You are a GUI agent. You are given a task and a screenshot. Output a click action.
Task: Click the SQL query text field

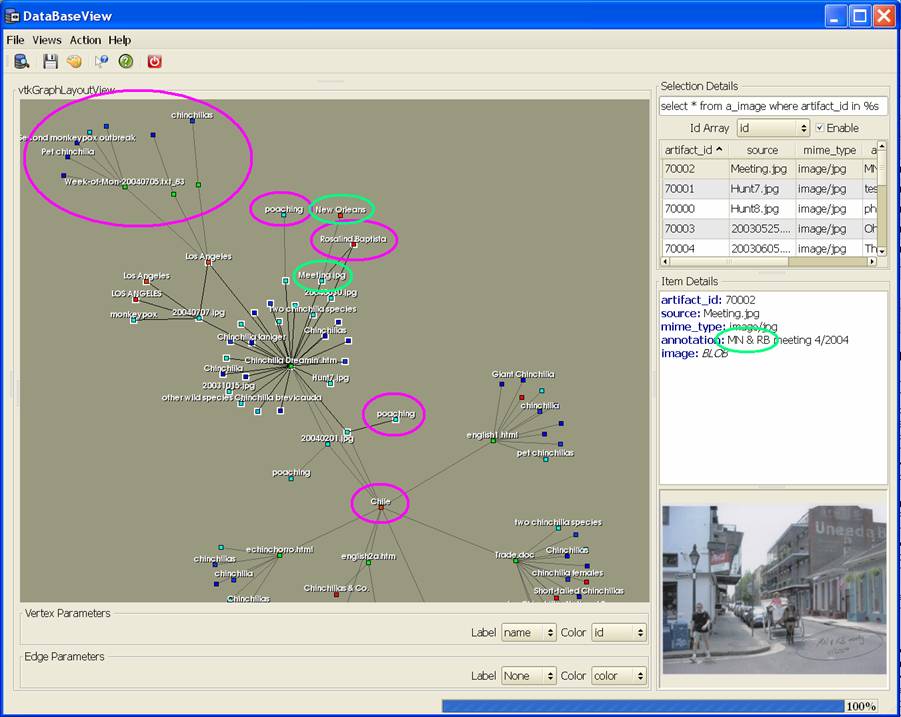click(x=772, y=106)
